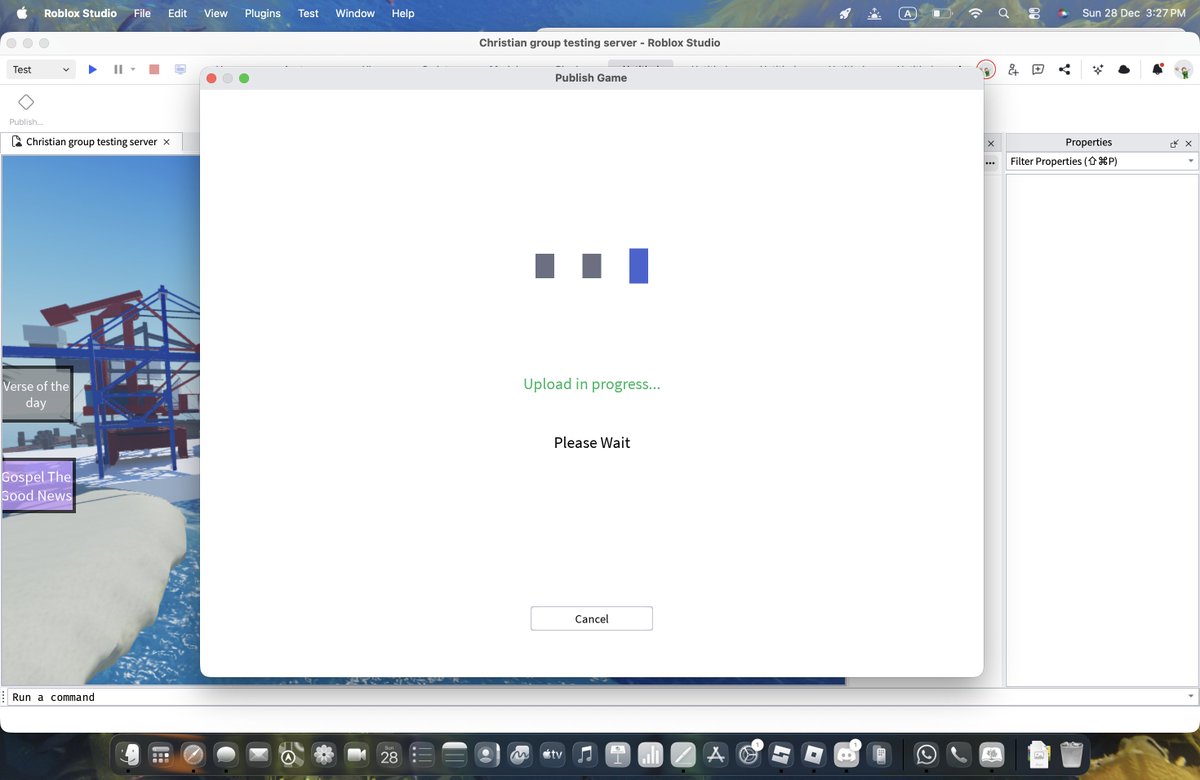Expand the arrow next to Pause button
Viewport: 1200px width, 780px height.
pyautogui.click(x=133, y=69)
